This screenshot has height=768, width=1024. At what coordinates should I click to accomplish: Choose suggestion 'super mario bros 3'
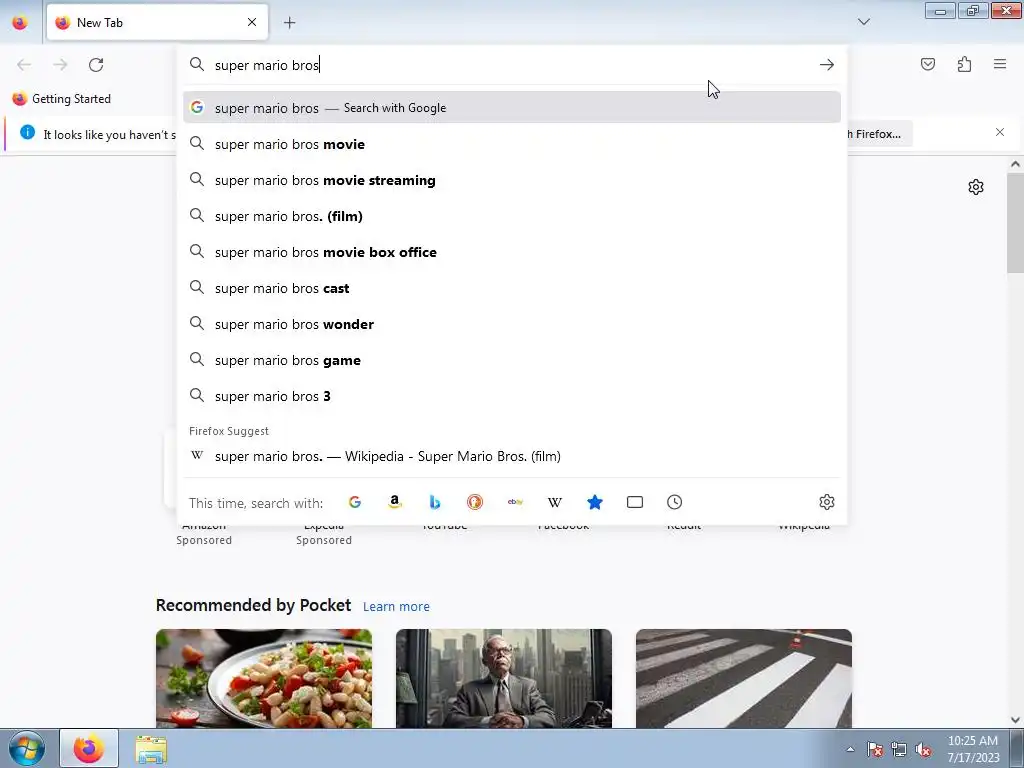point(512,396)
